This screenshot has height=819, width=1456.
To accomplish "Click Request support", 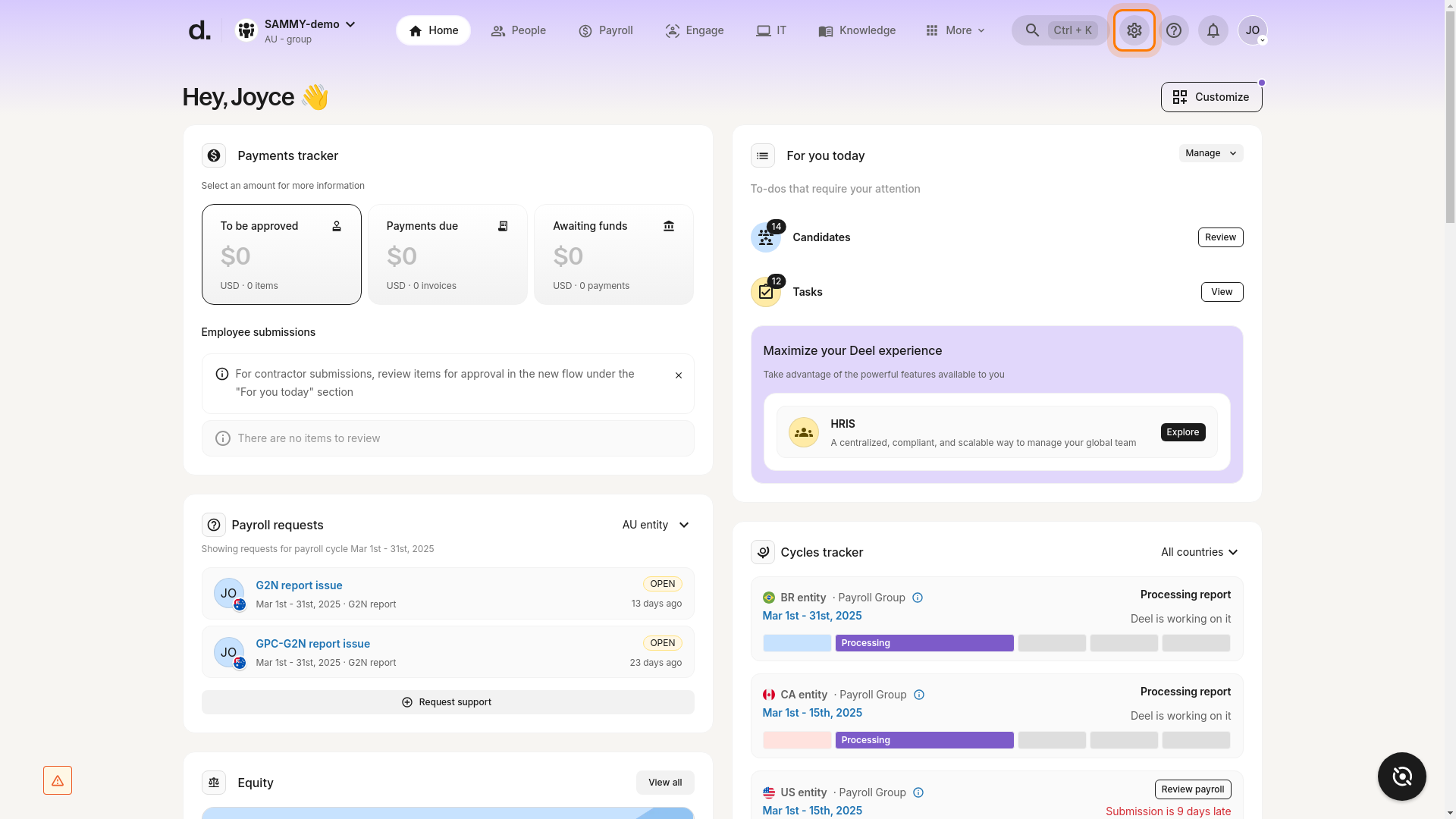I will pos(447,702).
